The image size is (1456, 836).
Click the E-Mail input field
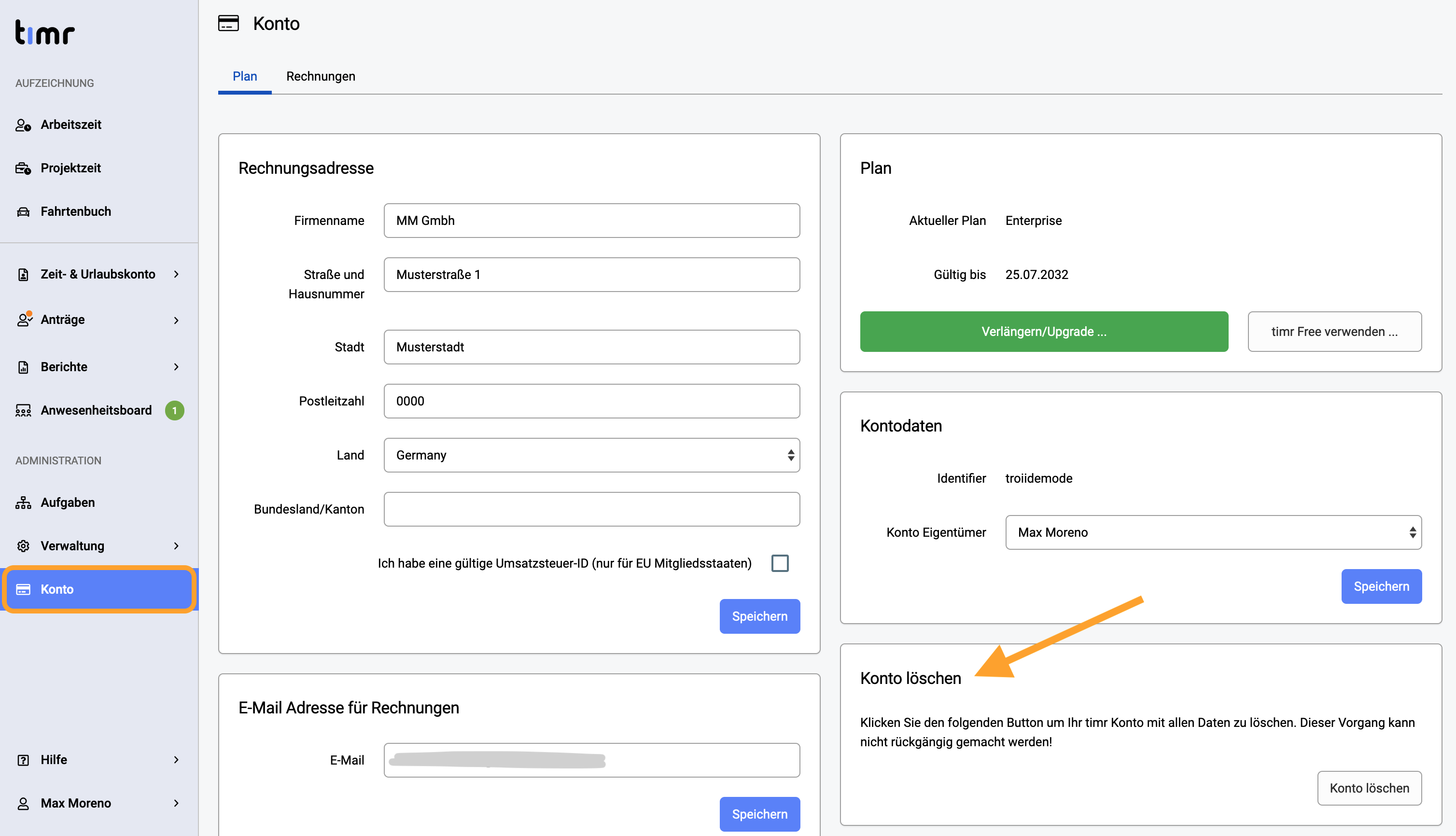pos(591,760)
